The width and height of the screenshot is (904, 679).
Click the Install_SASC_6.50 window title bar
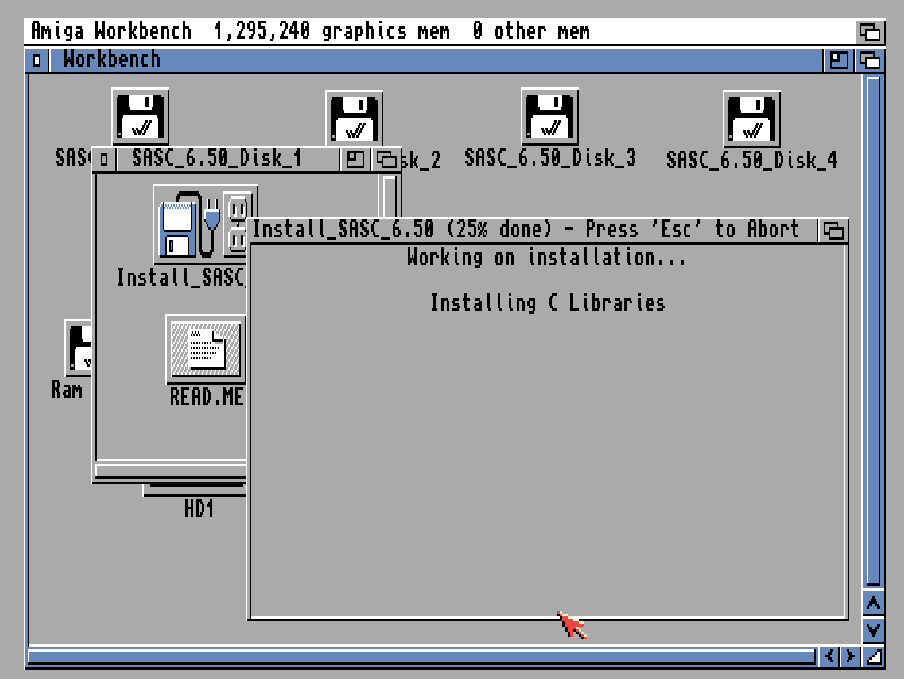point(532,231)
